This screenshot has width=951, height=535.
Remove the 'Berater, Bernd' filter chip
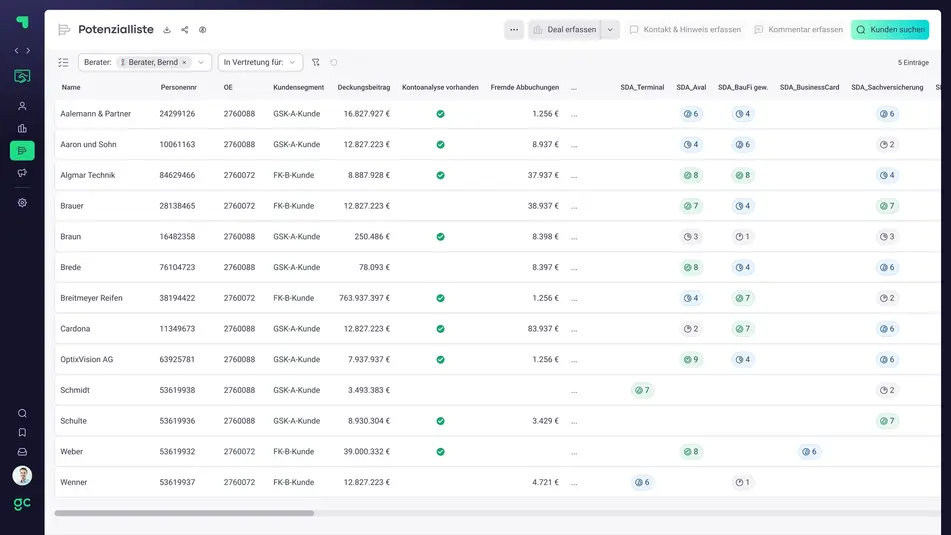[x=184, y=62]
